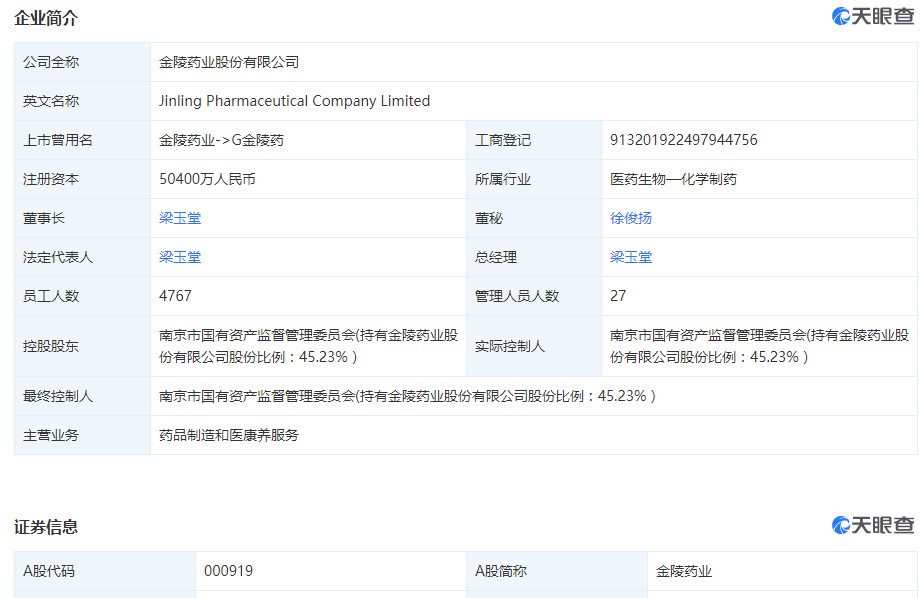Click the 注册资本 label cell
The height and width of the screenshot is (598, 920).
point(82,179)
